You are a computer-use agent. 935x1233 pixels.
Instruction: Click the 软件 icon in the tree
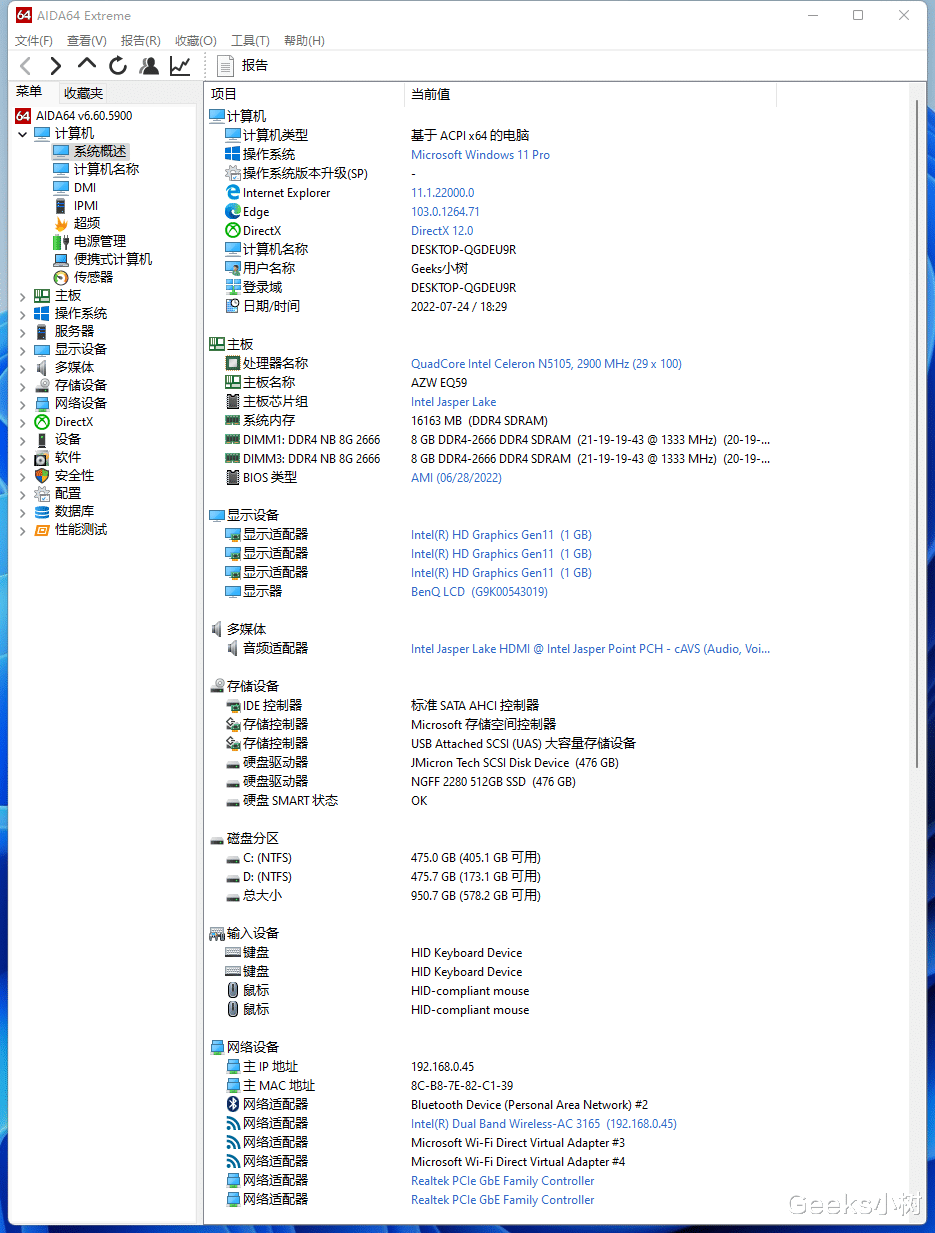click(x=42, y=458)
